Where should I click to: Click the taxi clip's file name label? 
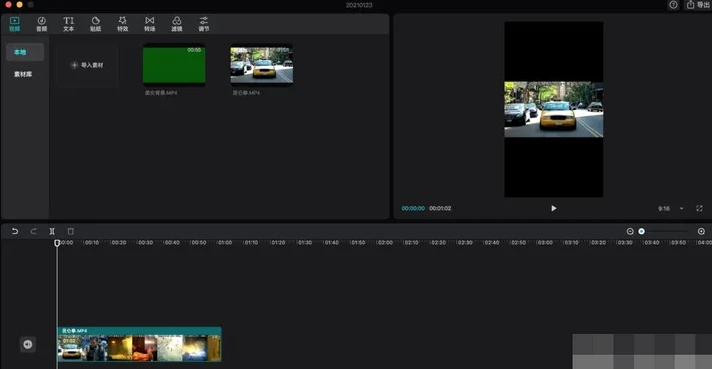[x=247, y=93]
